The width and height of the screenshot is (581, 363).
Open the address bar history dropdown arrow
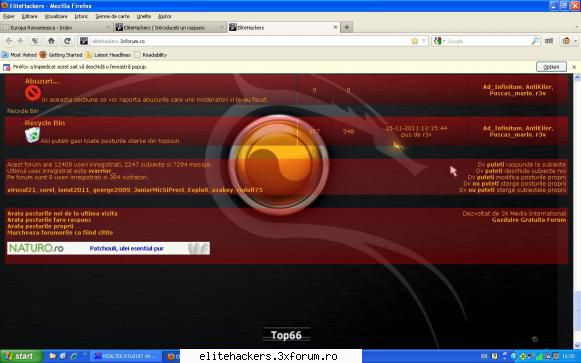click(x=424, y=41)
